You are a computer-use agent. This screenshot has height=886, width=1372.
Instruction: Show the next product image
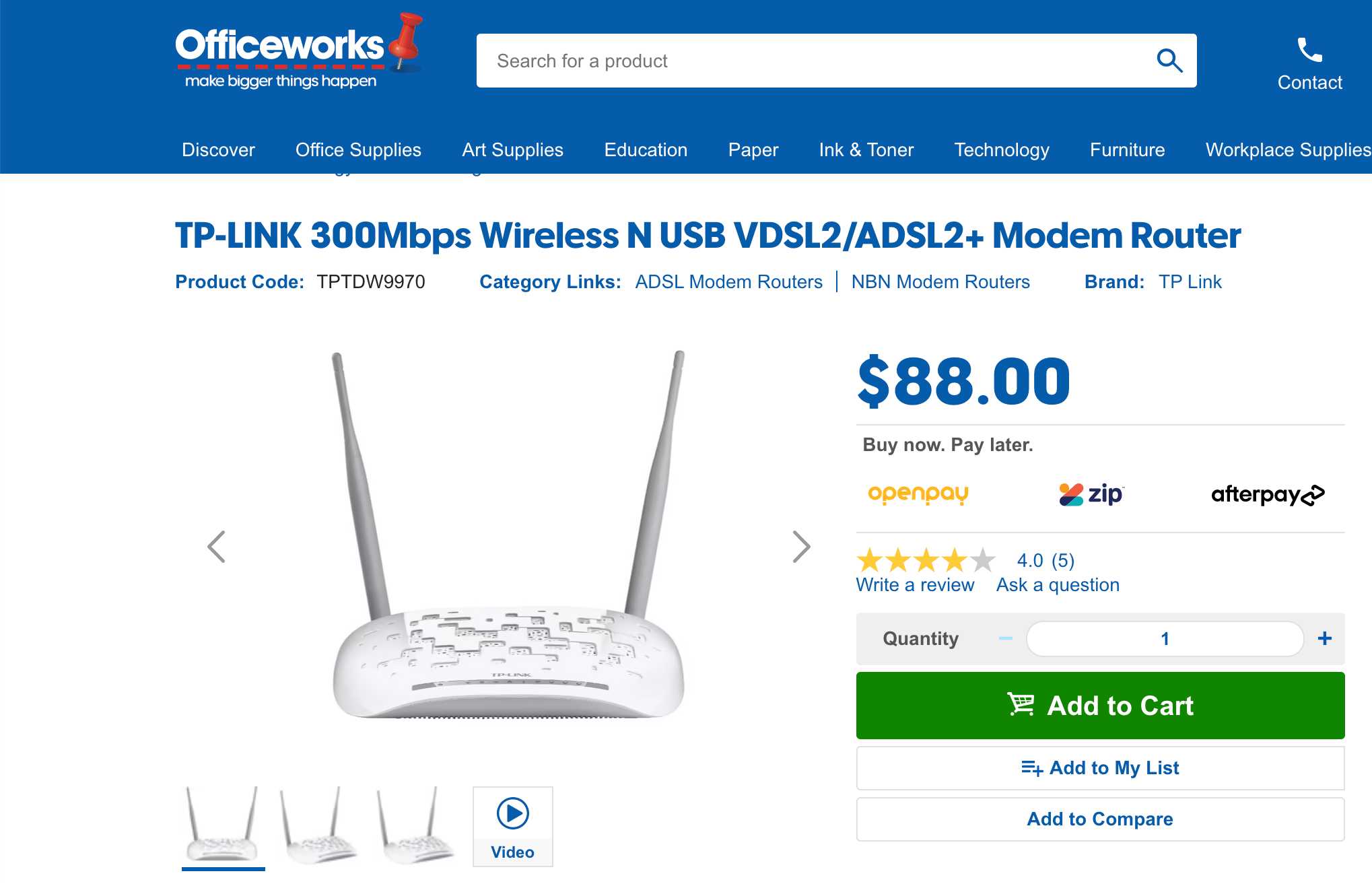801,547
